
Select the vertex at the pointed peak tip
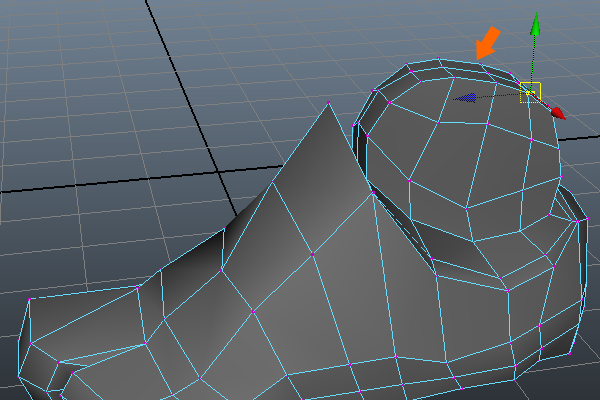click(329, 103)
